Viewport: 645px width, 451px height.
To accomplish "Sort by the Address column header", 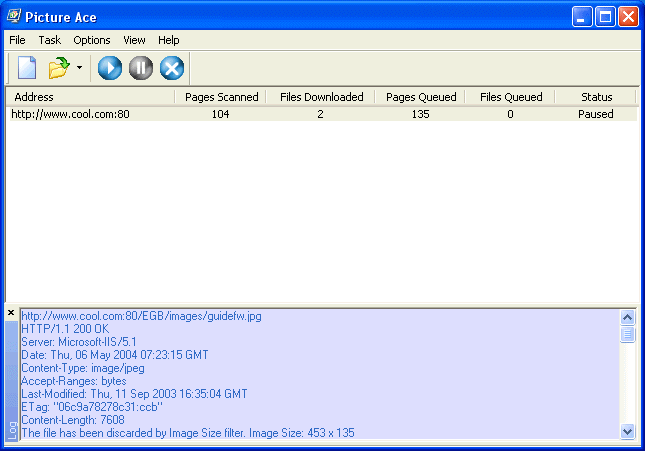I will click(x=90, y=97).
